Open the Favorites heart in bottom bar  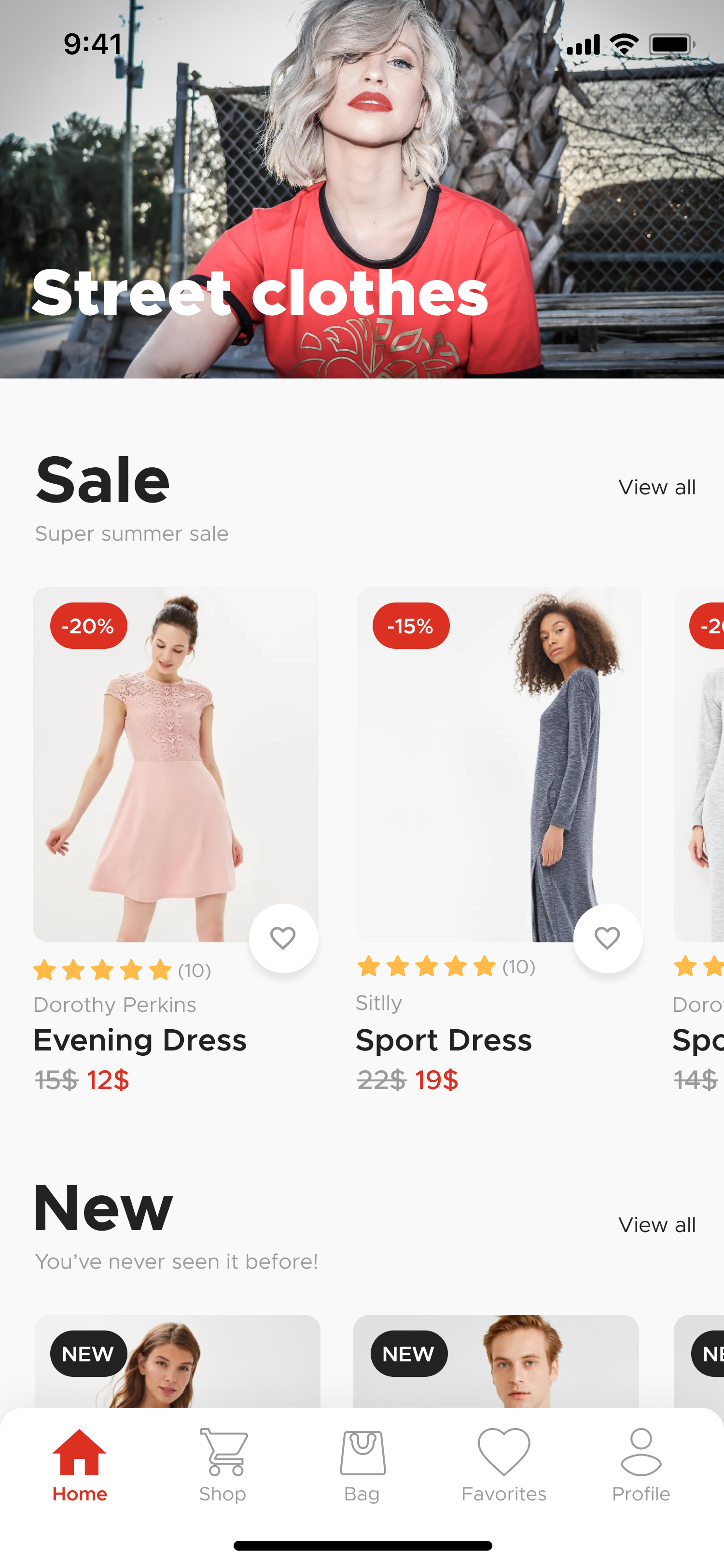pyautogui.click(x=504, y=1452)
